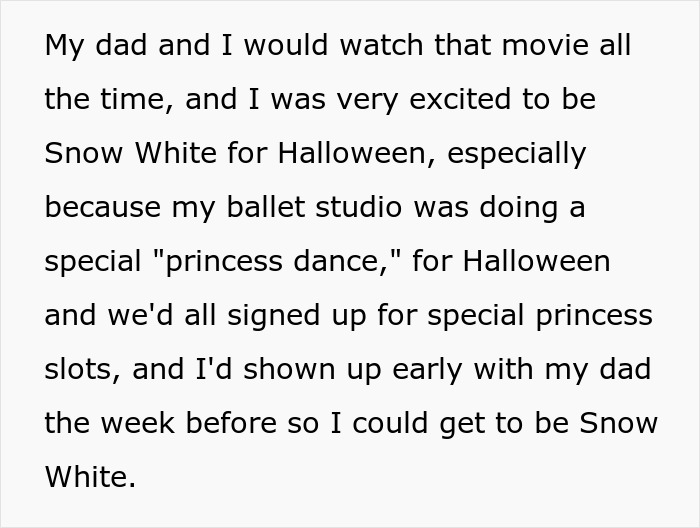Click the final word "White." on last line
Image resolution: width=700 pixels, height=528 pixels.
click(x=90, y=477)
